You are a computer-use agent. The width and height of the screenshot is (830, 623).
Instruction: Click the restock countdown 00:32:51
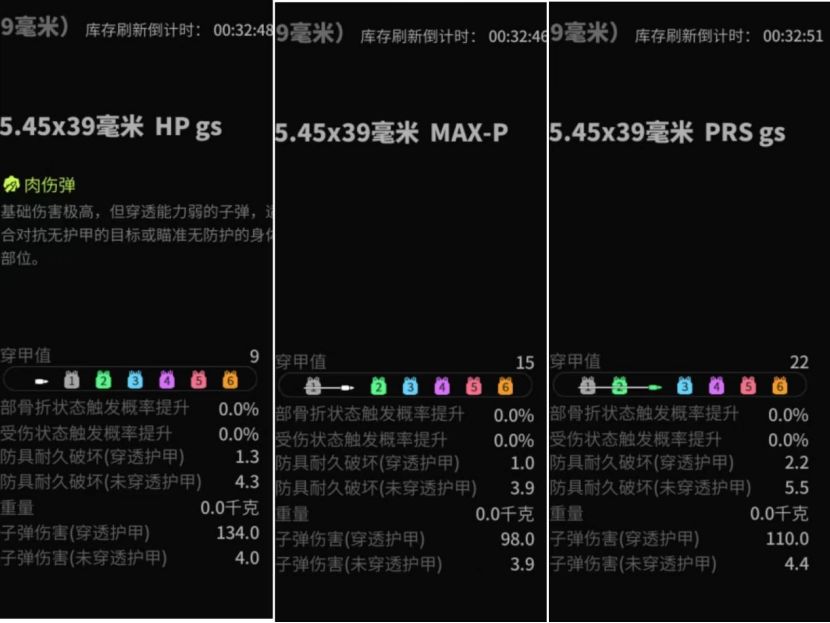(x=793, y=36)
